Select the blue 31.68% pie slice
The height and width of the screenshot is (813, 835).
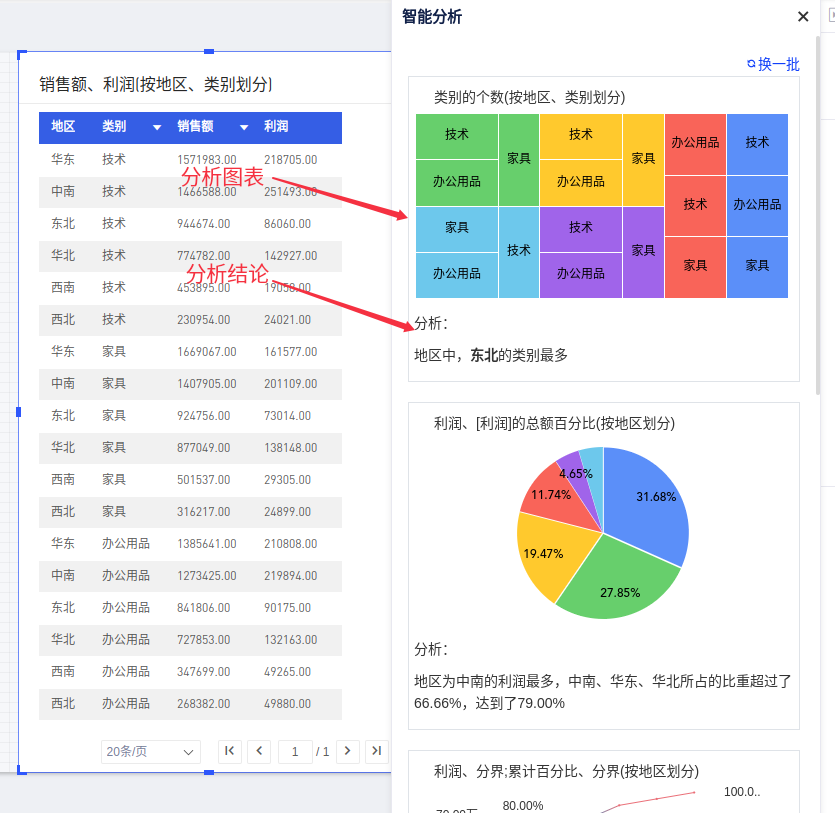[650, 500]
